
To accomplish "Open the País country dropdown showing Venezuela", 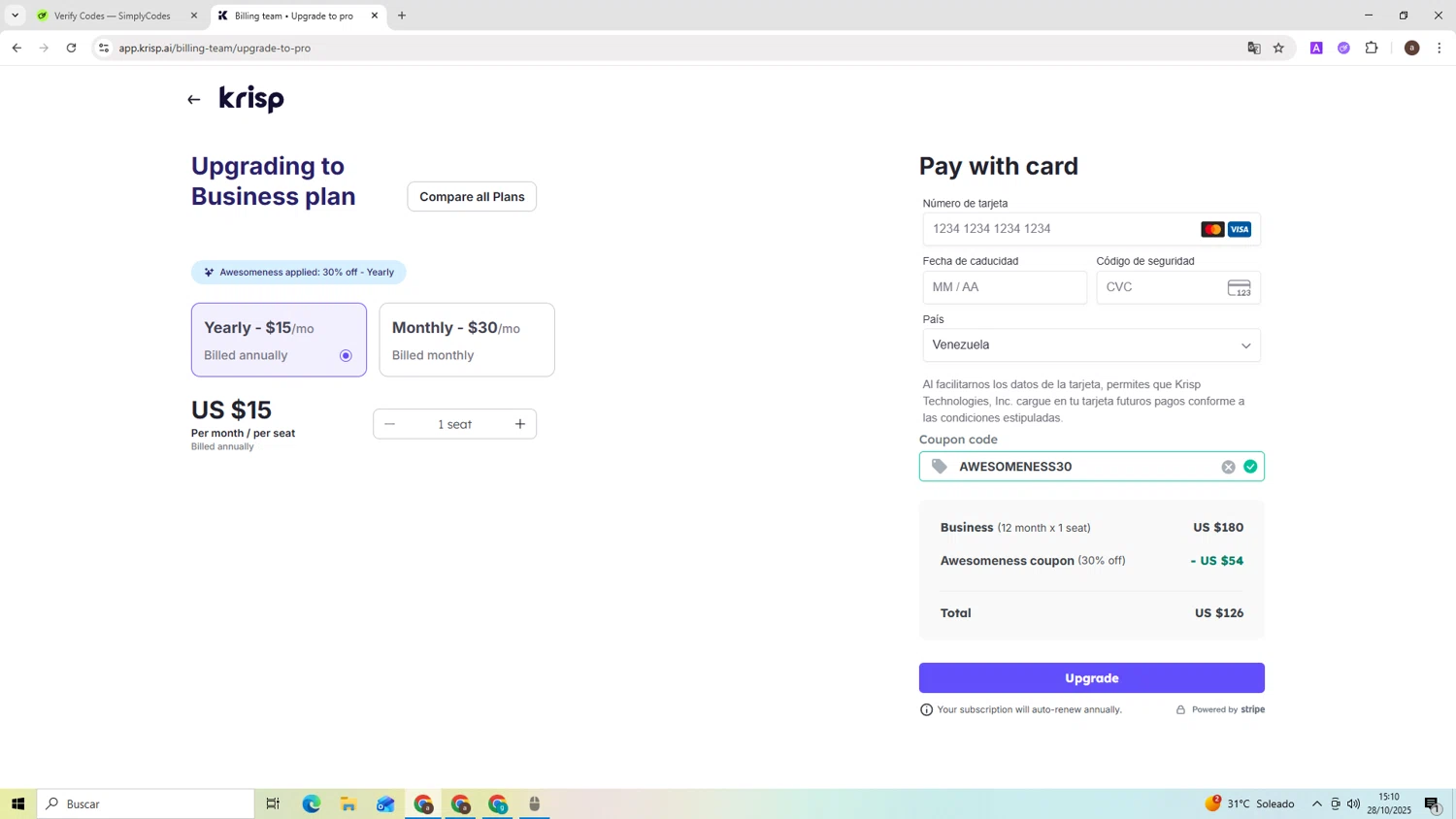I will point(1092,345).
